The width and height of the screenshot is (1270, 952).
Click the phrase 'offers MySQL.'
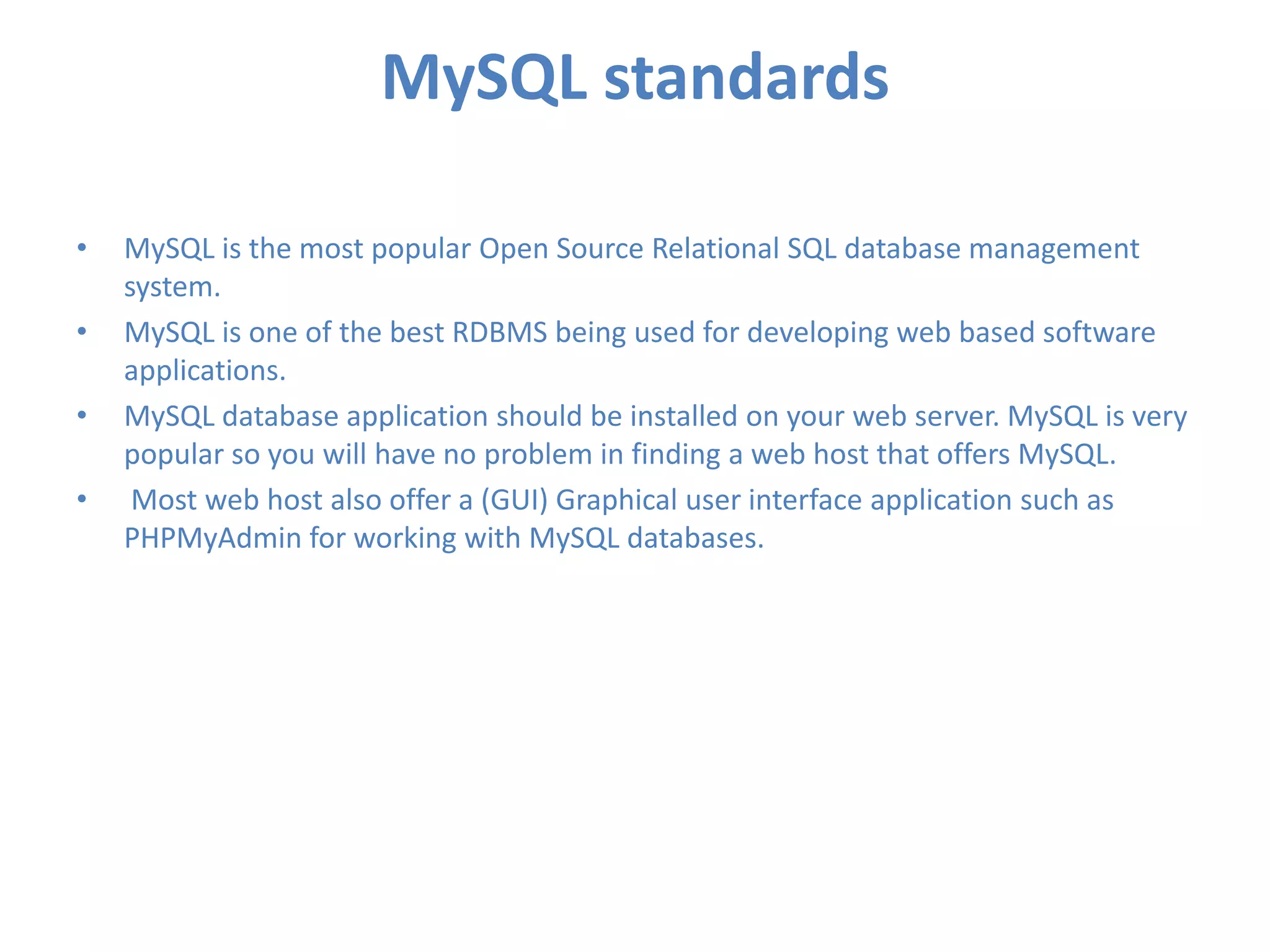(x=1026, y=454)
